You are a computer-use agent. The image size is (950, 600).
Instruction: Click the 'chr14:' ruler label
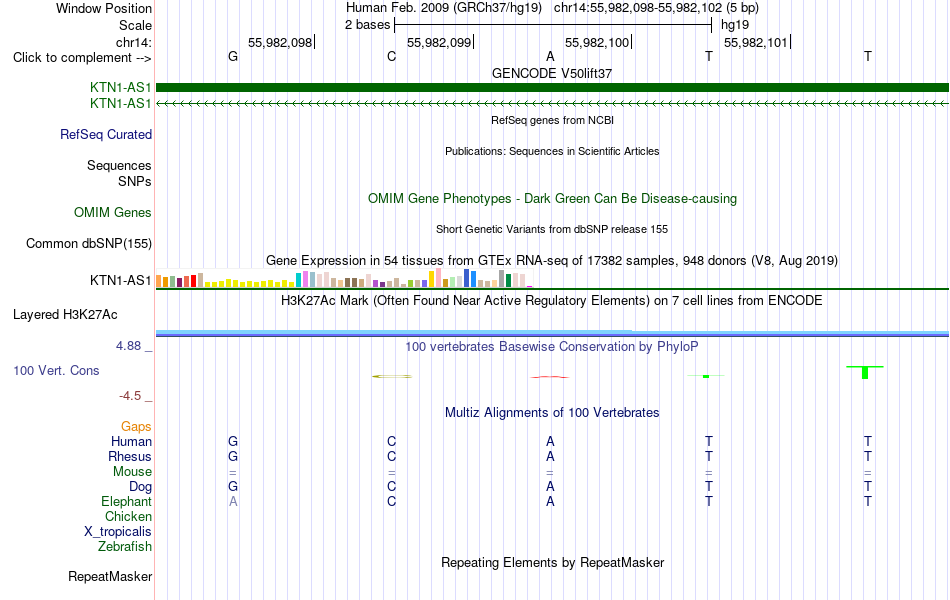coord(134,42)
